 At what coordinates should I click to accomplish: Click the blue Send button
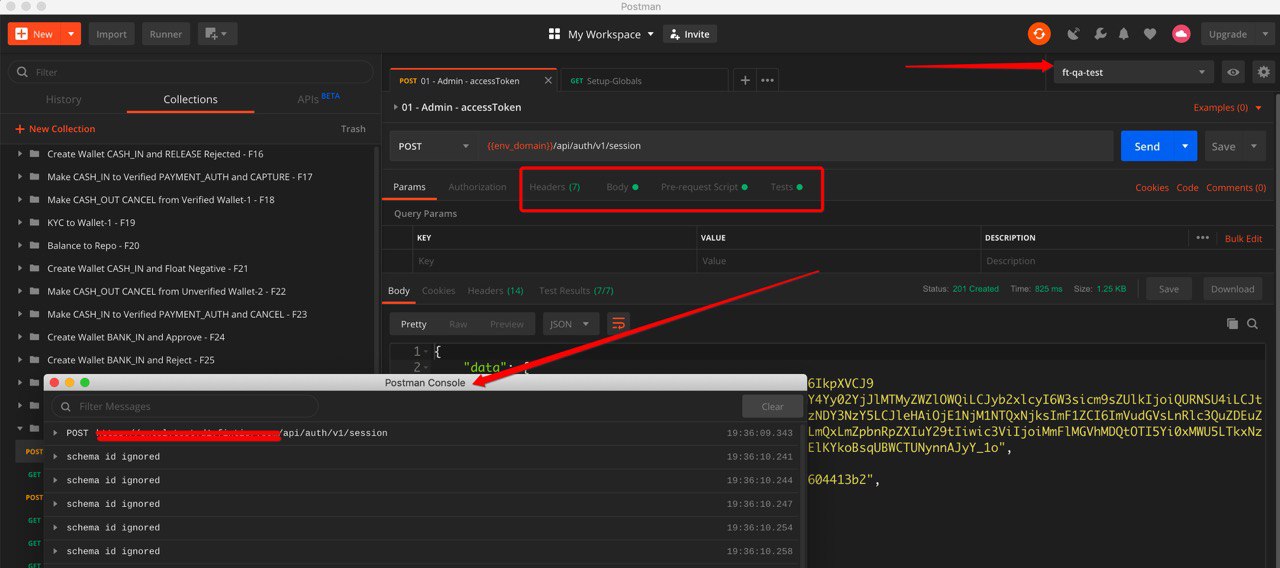pyautogui.click(x=1147, y=146)
